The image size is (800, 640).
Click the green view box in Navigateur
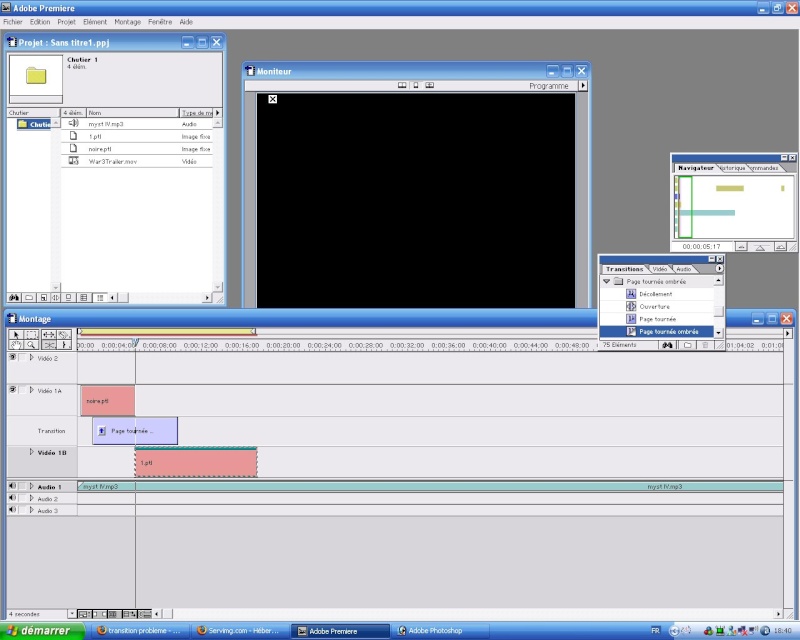pyautogui.click(x=685, y=207)
